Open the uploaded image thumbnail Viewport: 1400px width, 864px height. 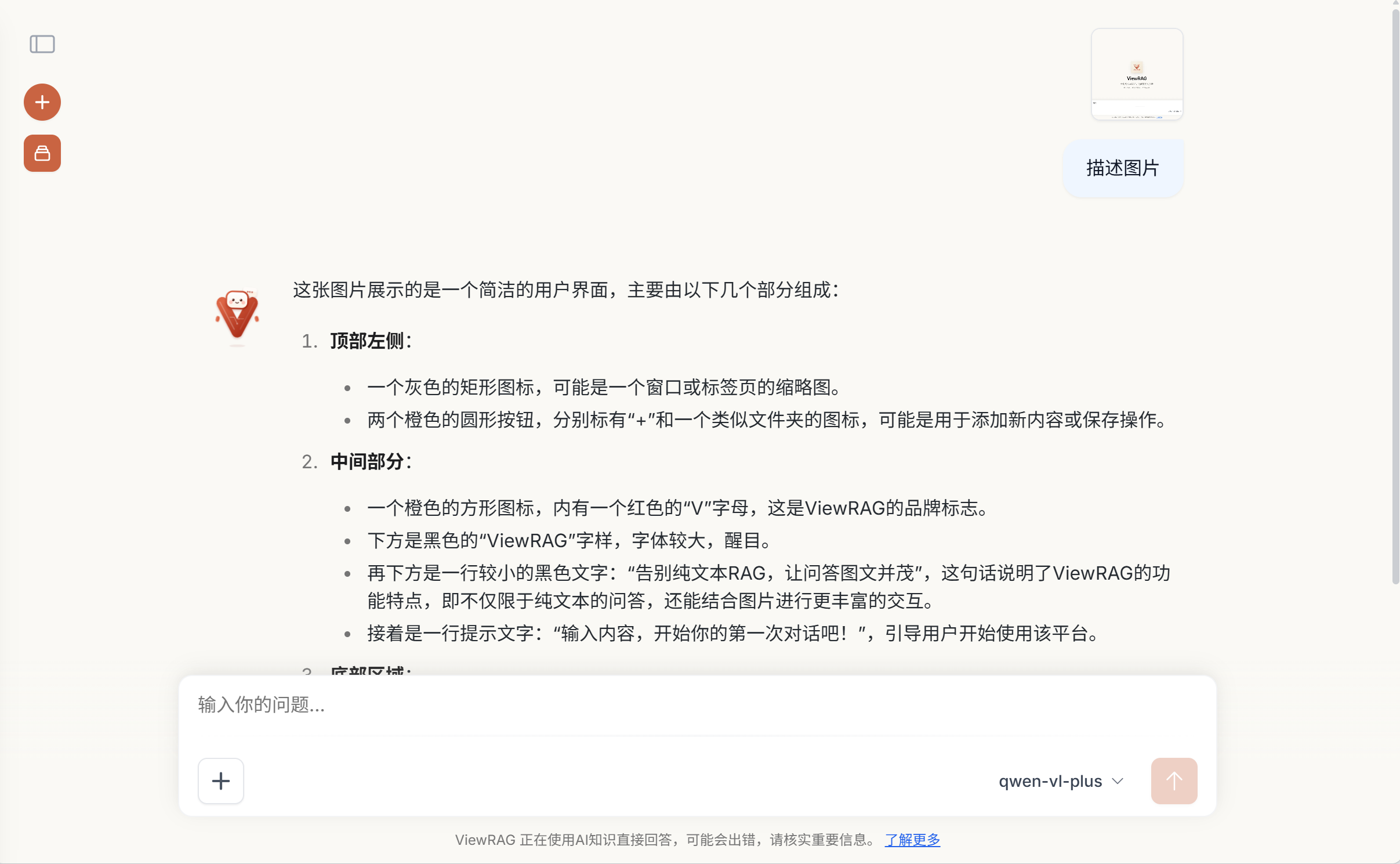pos(1137,74)
